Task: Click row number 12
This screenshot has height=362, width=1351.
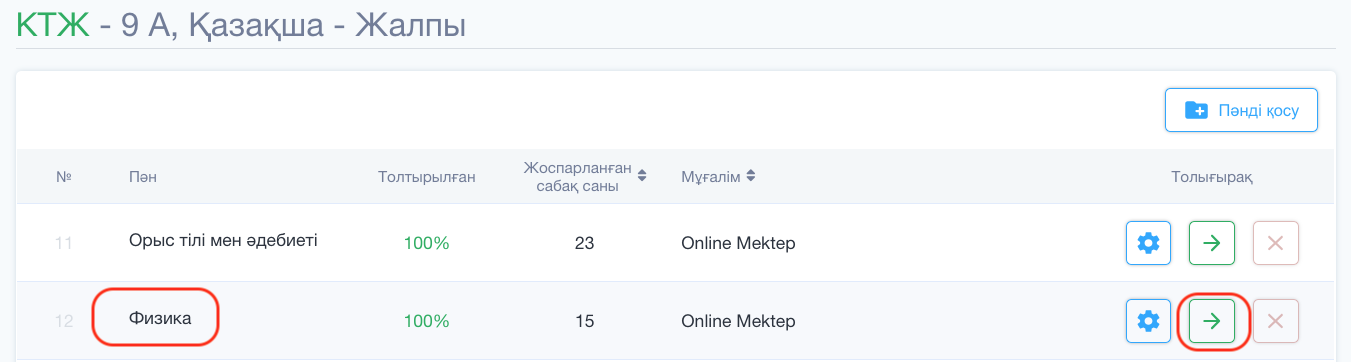Action: pyautogui.click(x=64, y=321)
